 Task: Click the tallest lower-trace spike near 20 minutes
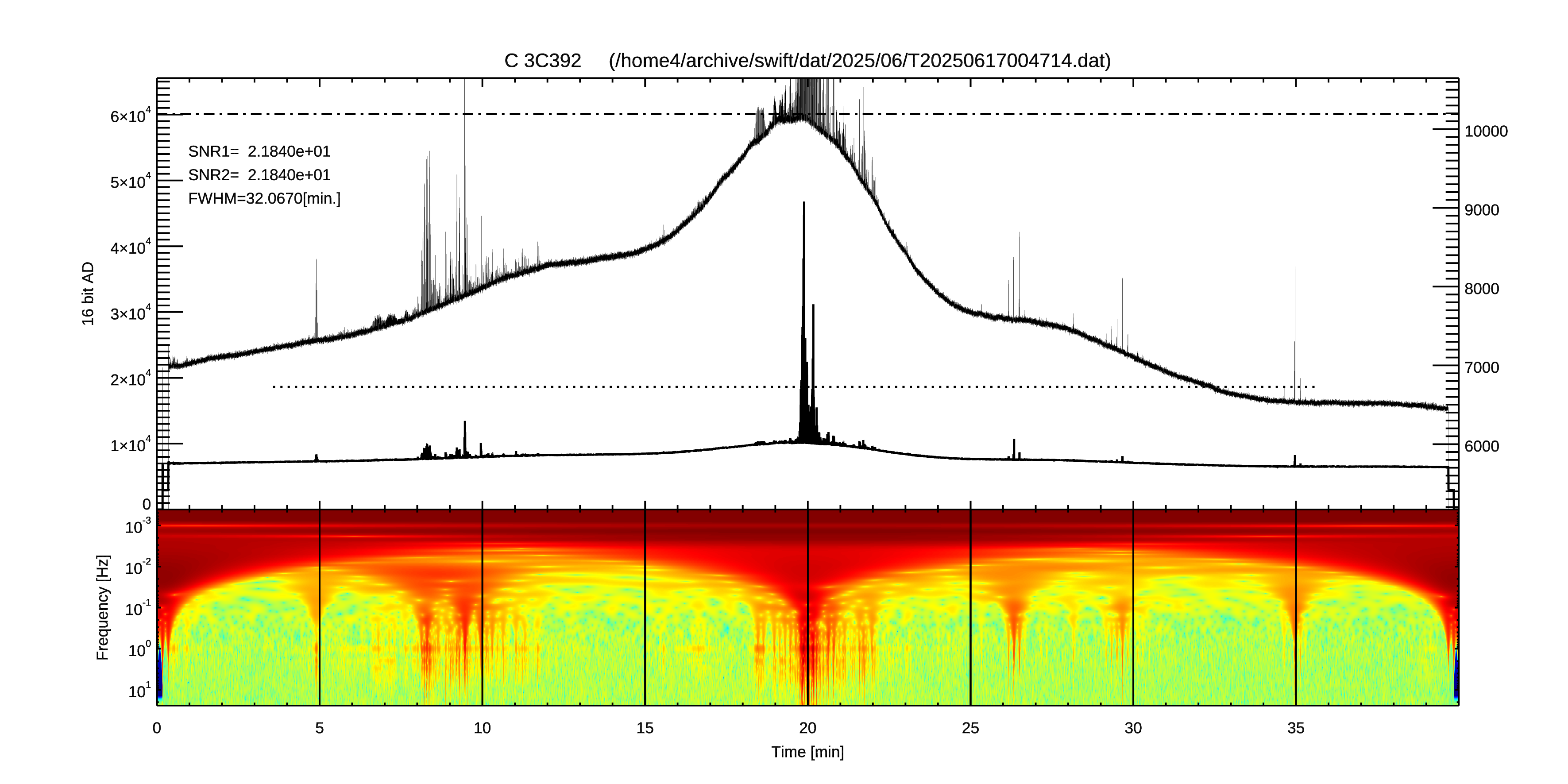pyautogui.click(x=804, y=323)
